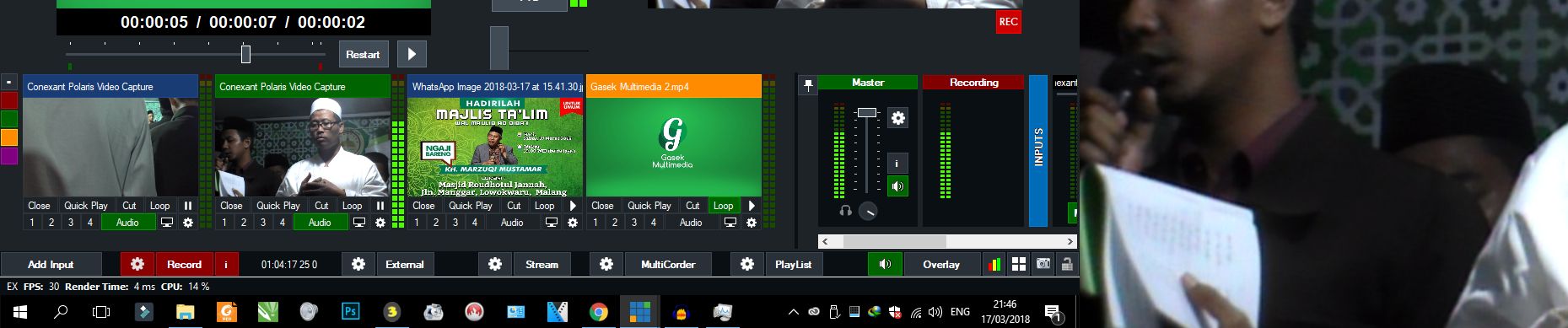This screenshot has height=328, width=1568.
Task: Open the four-square grid view icon
Action: [1019, 264]
